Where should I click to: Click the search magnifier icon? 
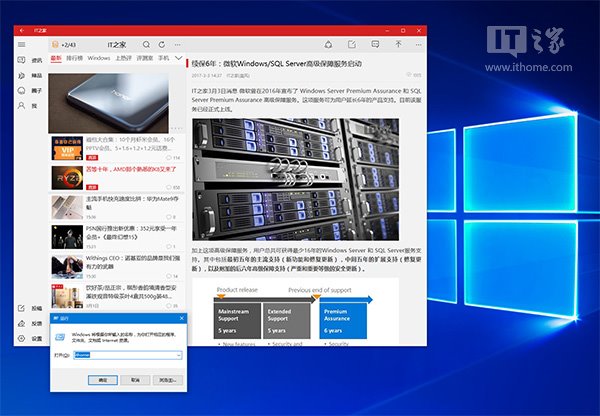146,45
